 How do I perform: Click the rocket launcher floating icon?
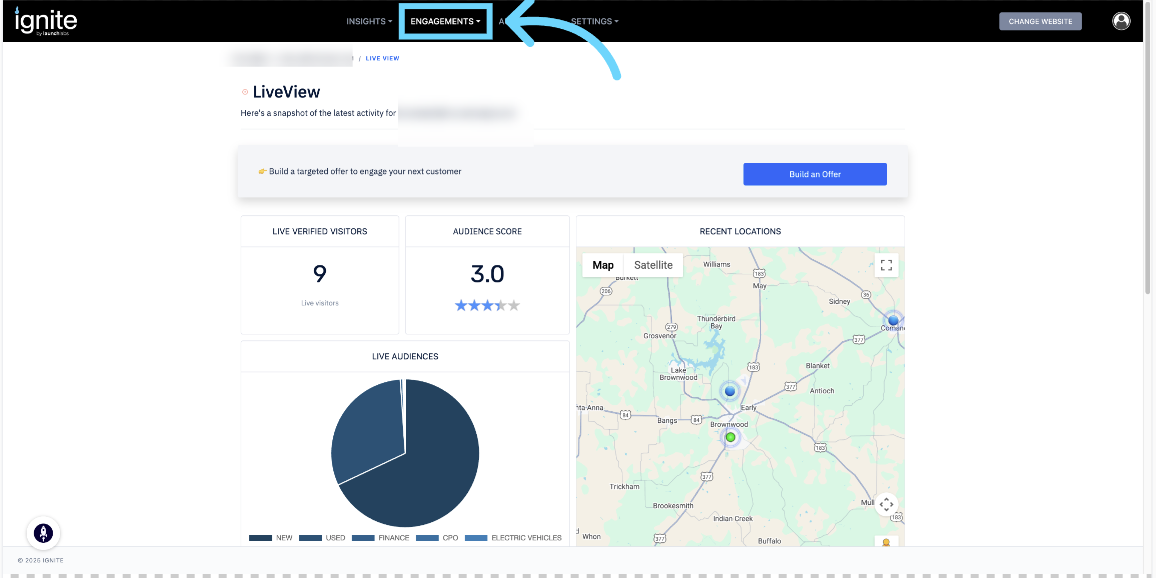[43, 533]
